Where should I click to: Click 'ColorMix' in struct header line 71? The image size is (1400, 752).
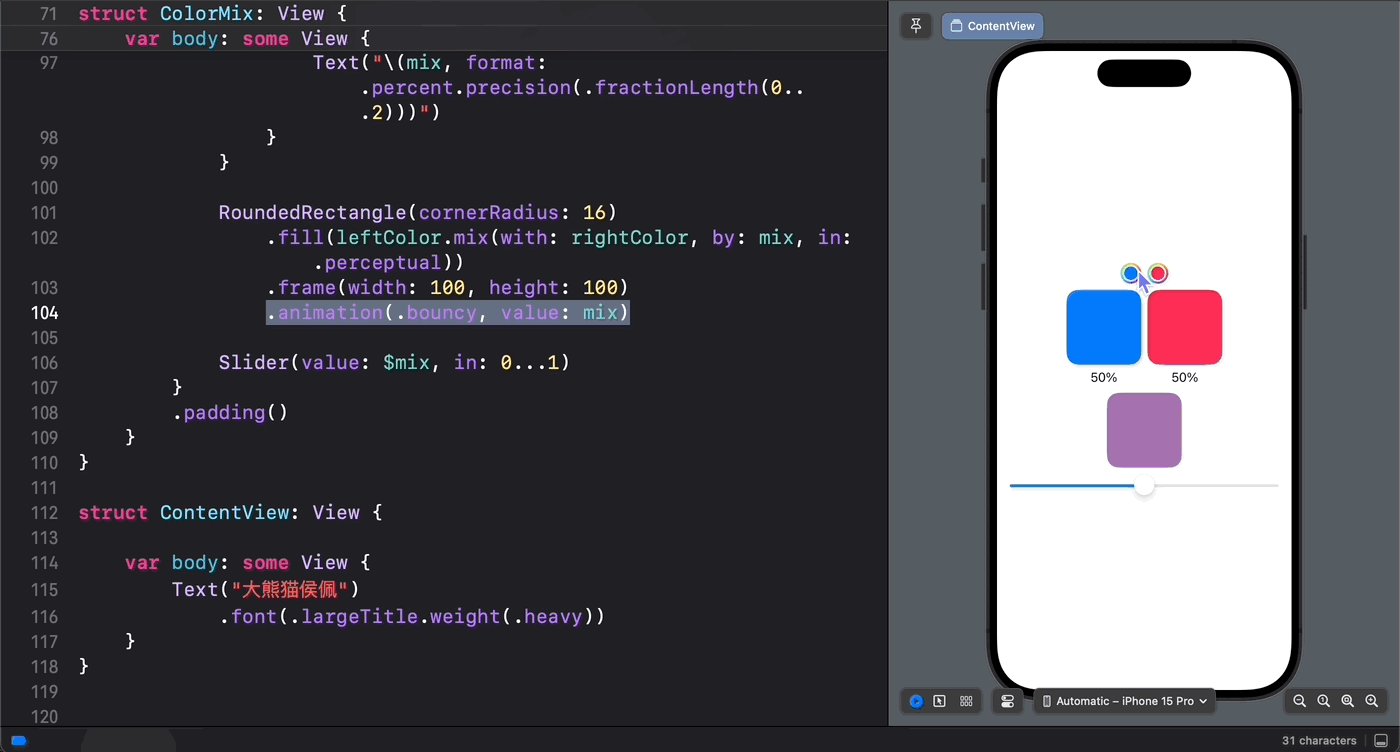(206, 14)
